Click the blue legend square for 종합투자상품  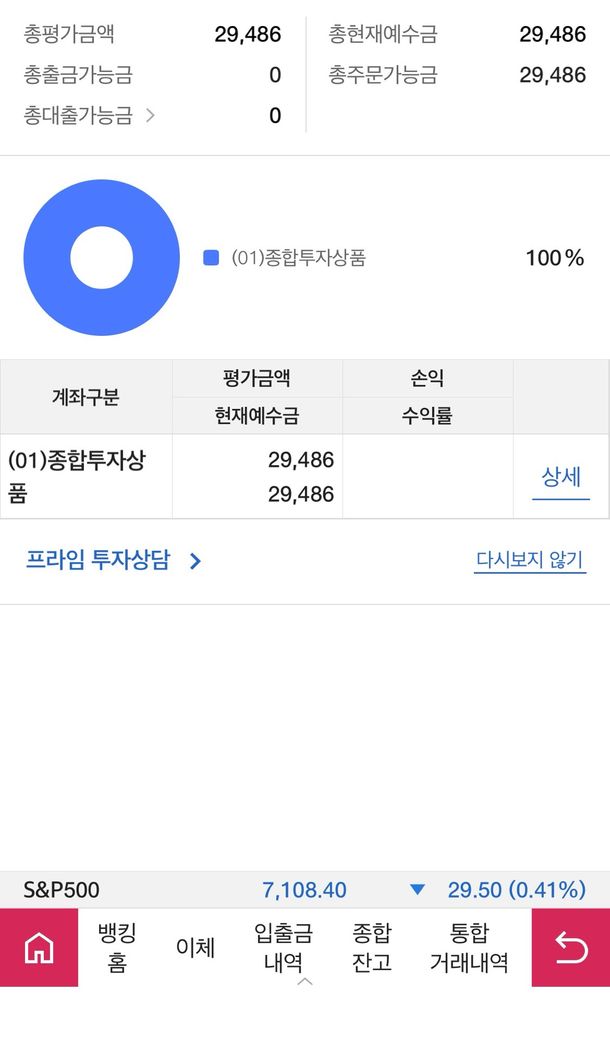[211, 258]
